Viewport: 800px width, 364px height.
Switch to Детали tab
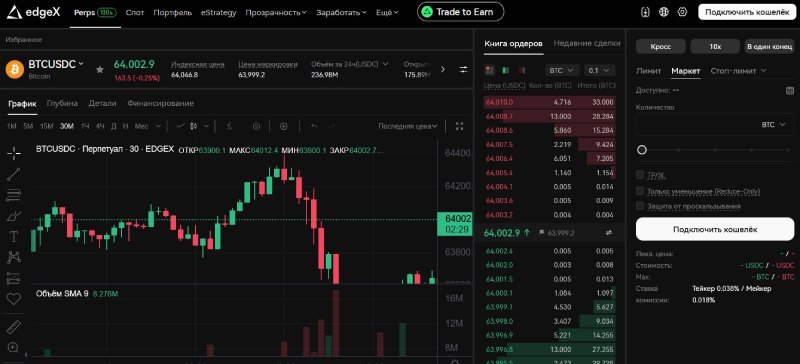[x=103, y=103]
